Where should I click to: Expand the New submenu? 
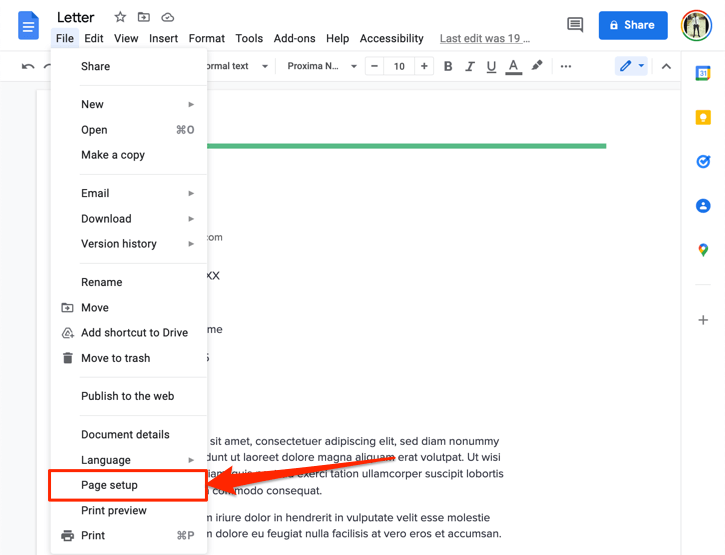(x=129, y=105)
